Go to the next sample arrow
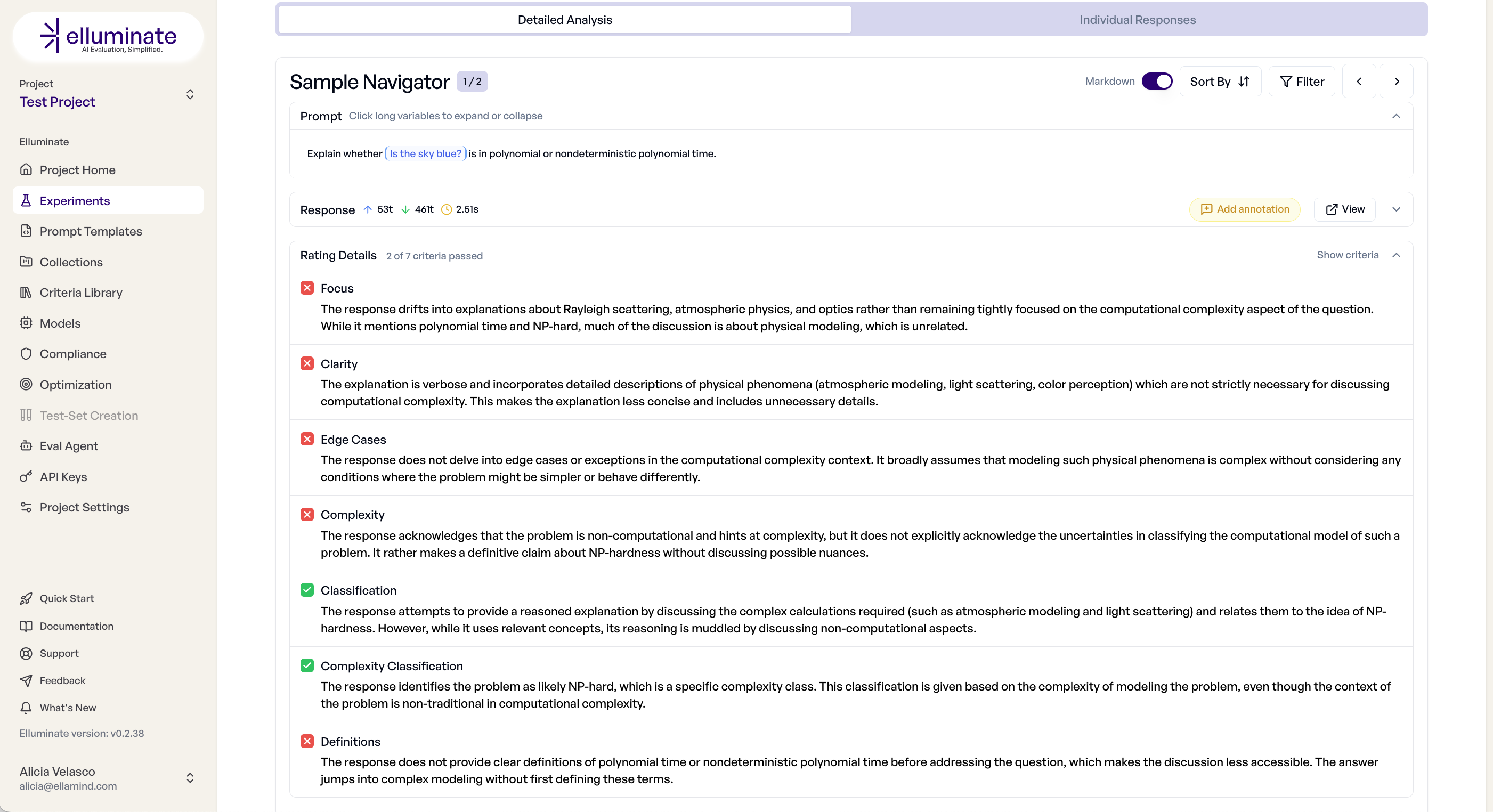The image size is (1493, 812). coord(1396,81)
